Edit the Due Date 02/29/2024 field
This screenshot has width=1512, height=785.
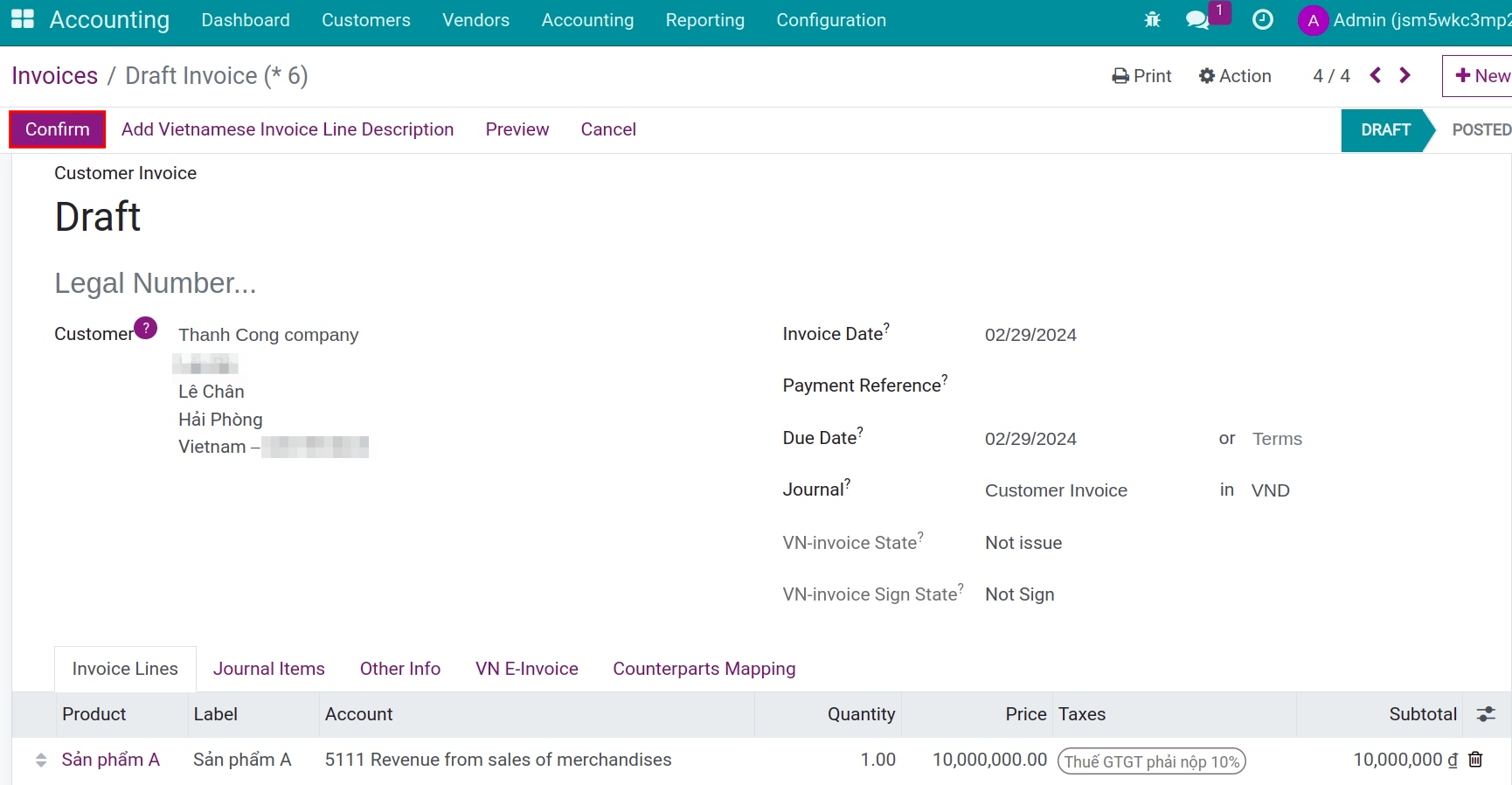[1030, 439]
